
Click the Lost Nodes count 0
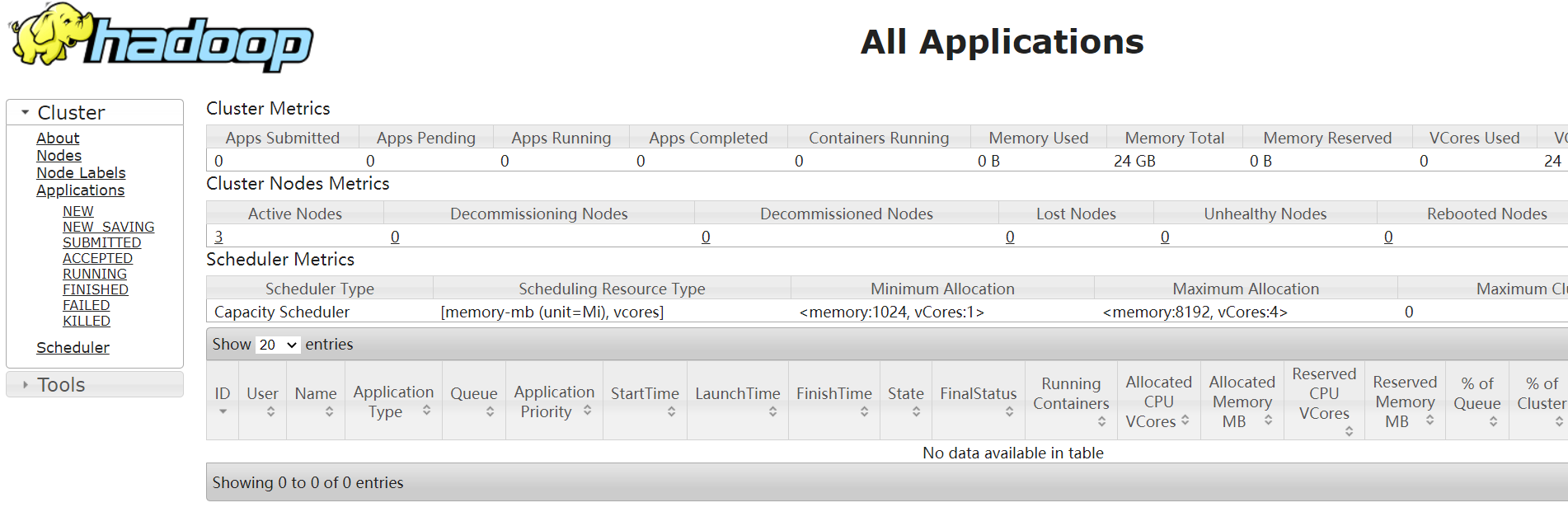point(1010,237)
